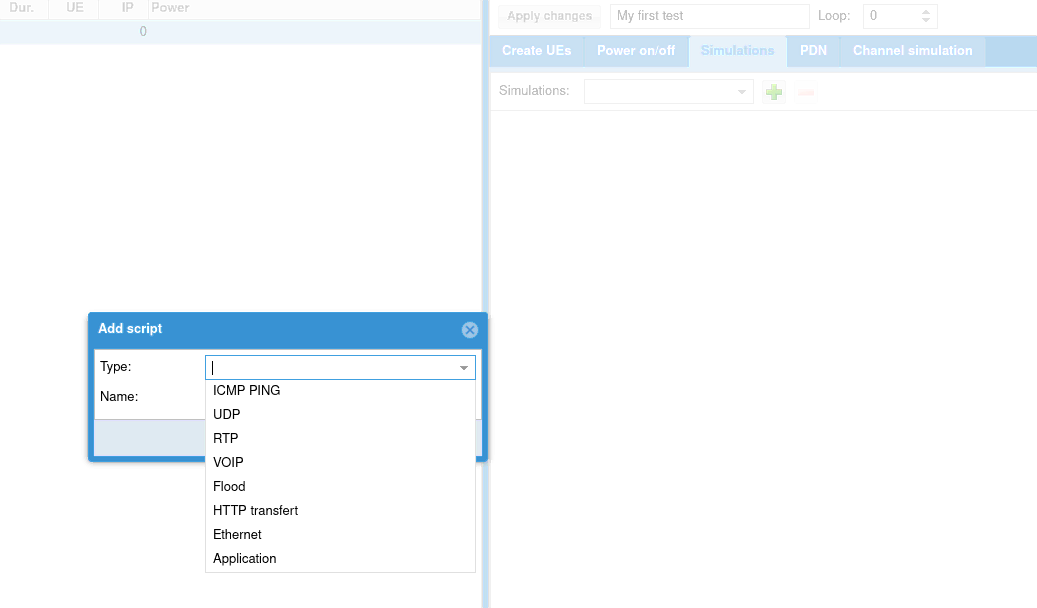
Task: Choose Flood in the type list
Action: tap(229, 487)
